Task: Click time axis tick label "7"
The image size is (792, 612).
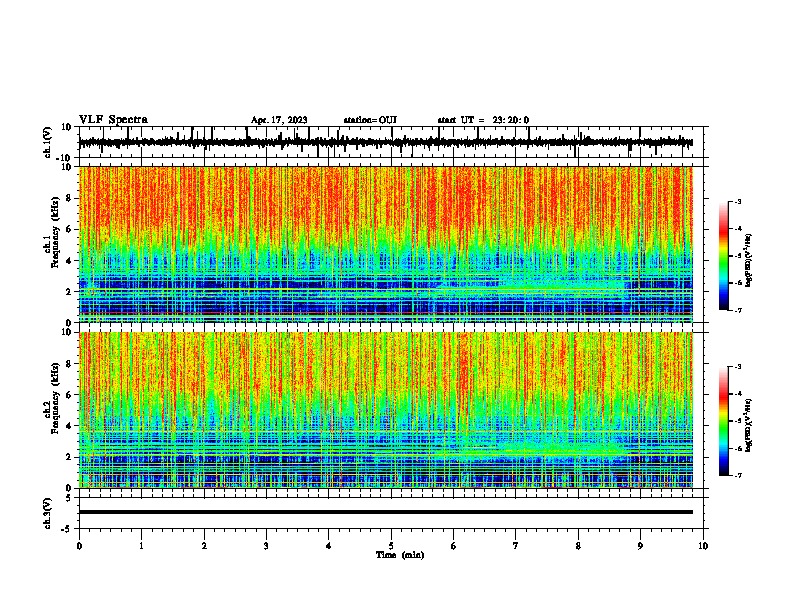Action: pyautogui.click(x=516, y=546)
